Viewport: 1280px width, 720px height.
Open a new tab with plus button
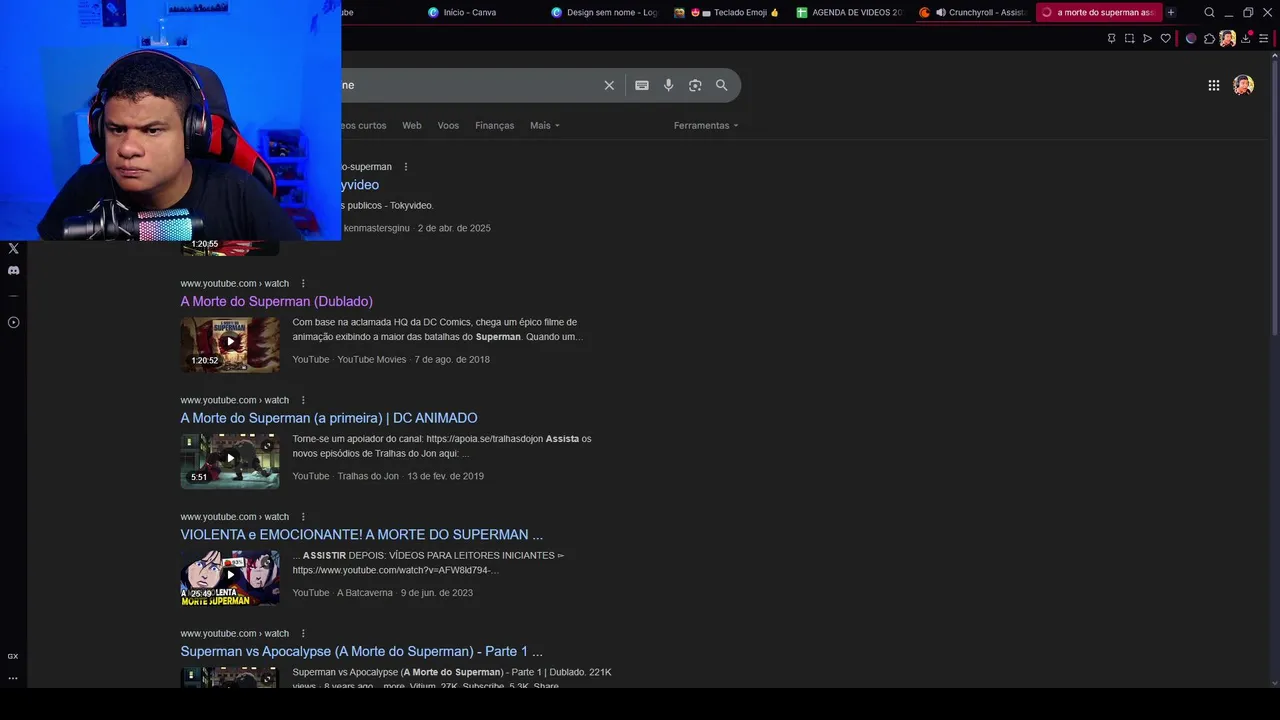coord(1171,13)
